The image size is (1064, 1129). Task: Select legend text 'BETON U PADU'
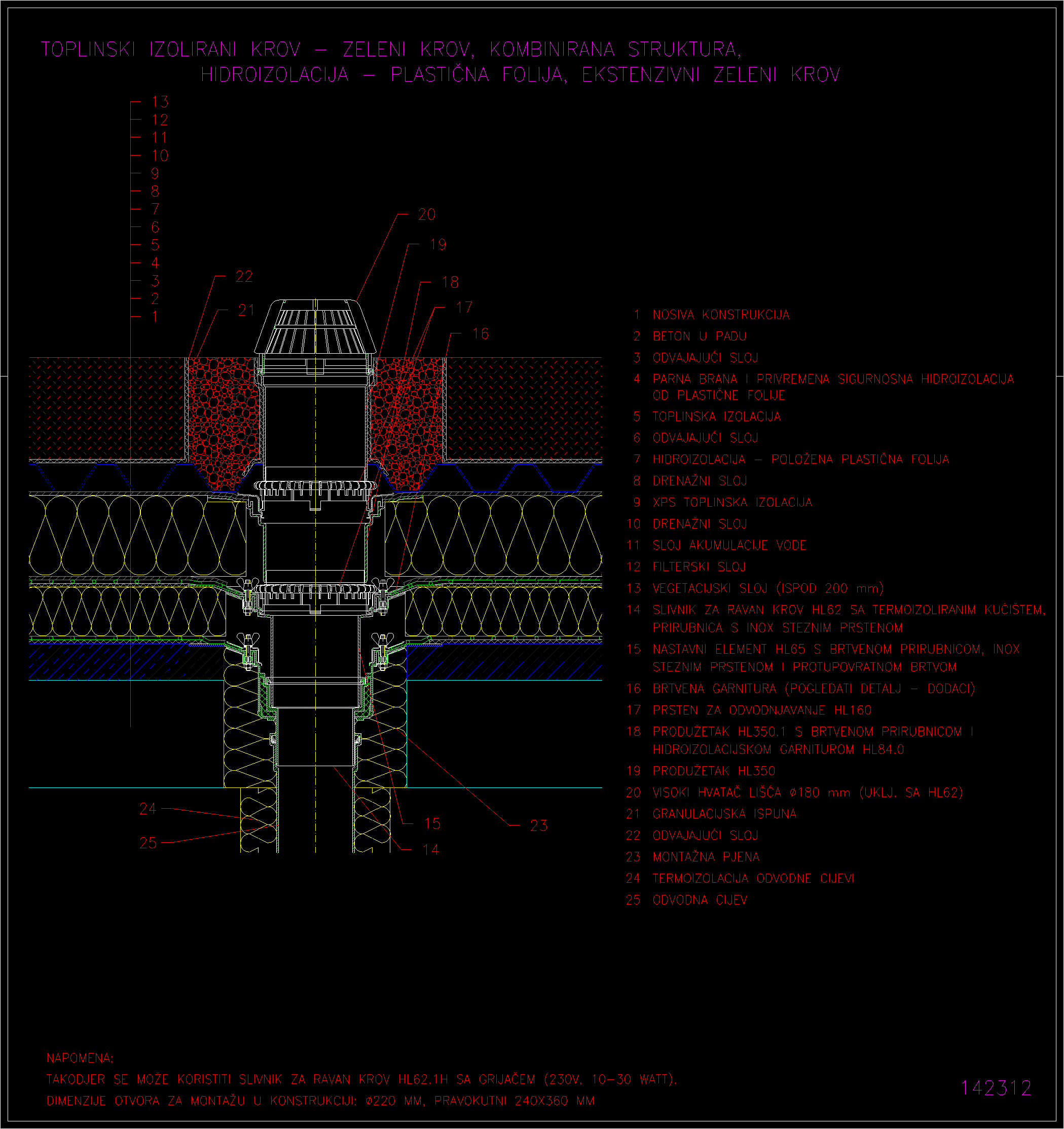click(x=700, y=336)
